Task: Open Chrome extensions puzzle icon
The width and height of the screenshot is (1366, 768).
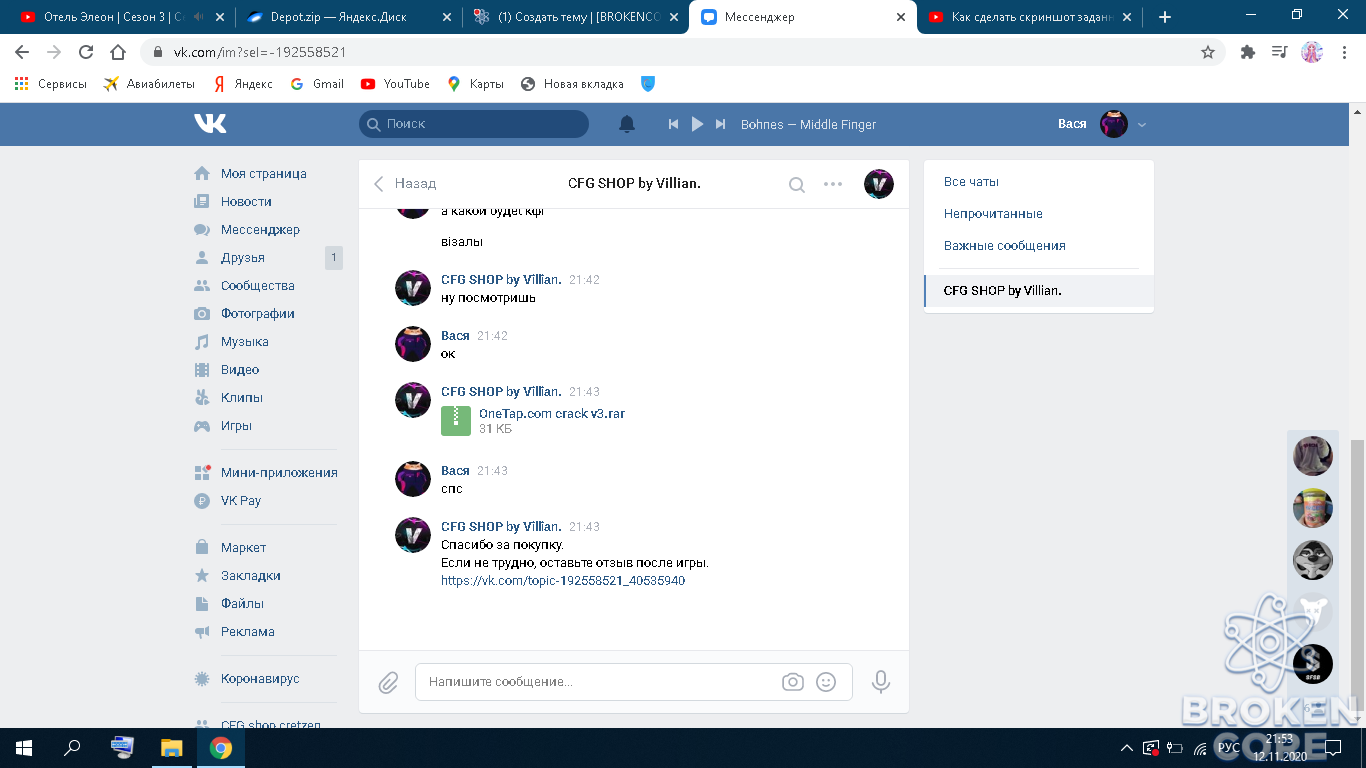Action: (x=1247, y=52)
